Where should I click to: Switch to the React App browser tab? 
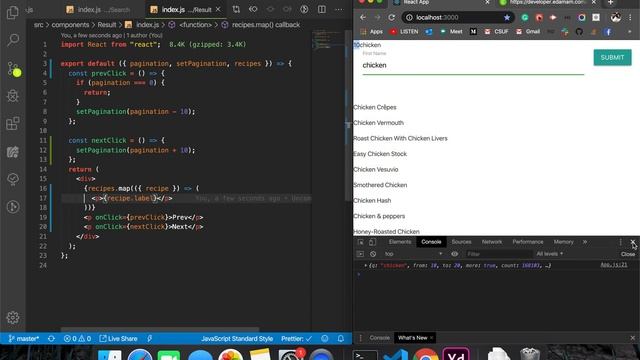440,2
